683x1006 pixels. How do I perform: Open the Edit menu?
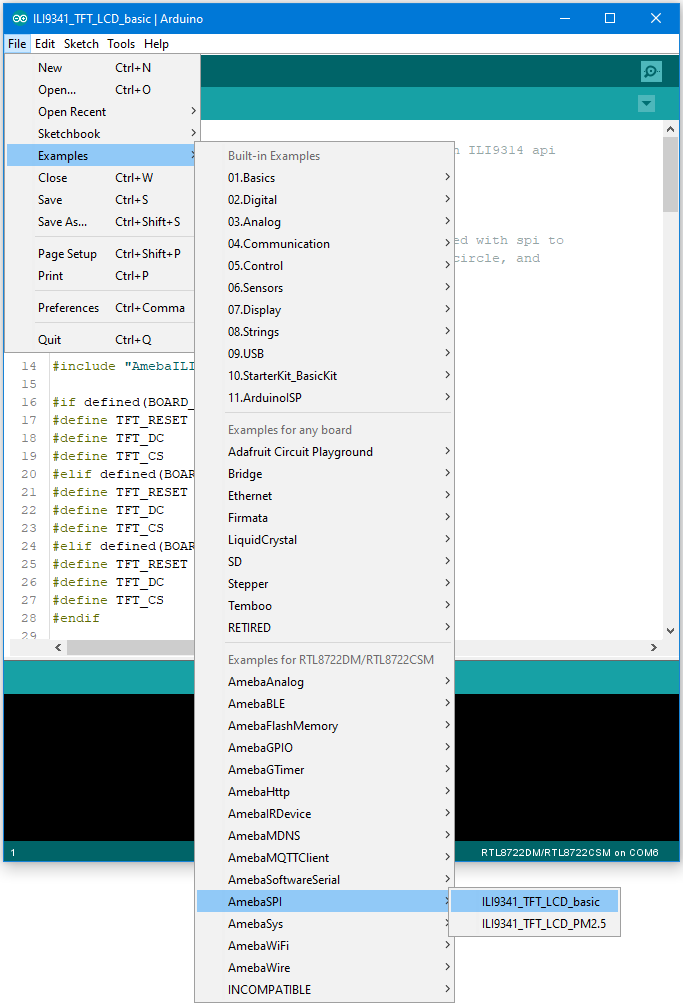(45, 44)
